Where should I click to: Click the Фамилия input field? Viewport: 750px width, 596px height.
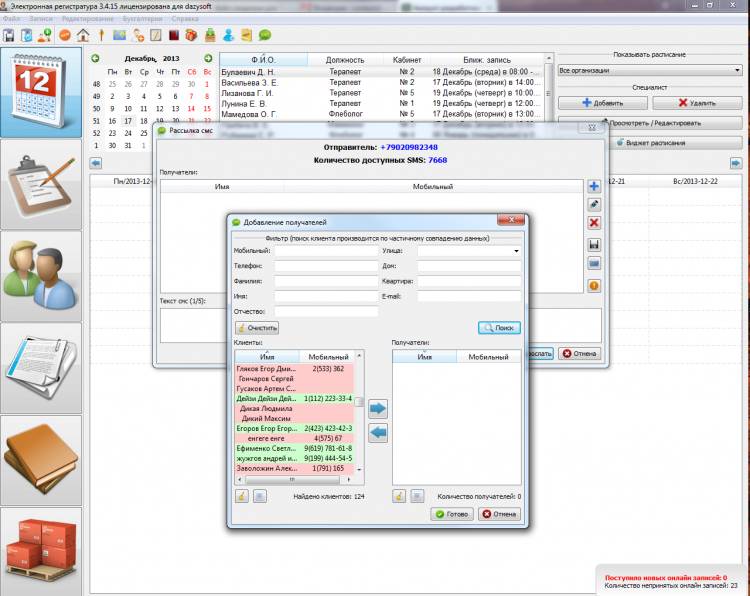point(326,282)
